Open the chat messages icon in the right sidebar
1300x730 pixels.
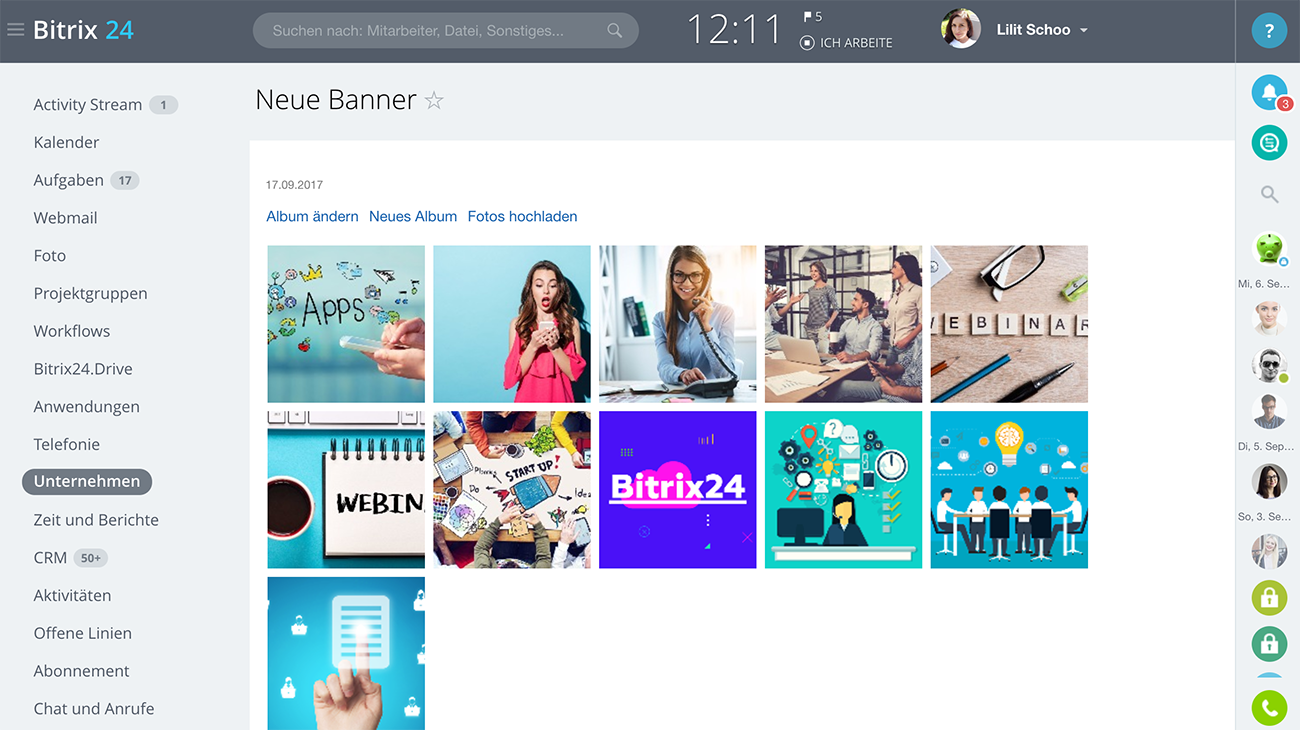(x=1269, y=143)
